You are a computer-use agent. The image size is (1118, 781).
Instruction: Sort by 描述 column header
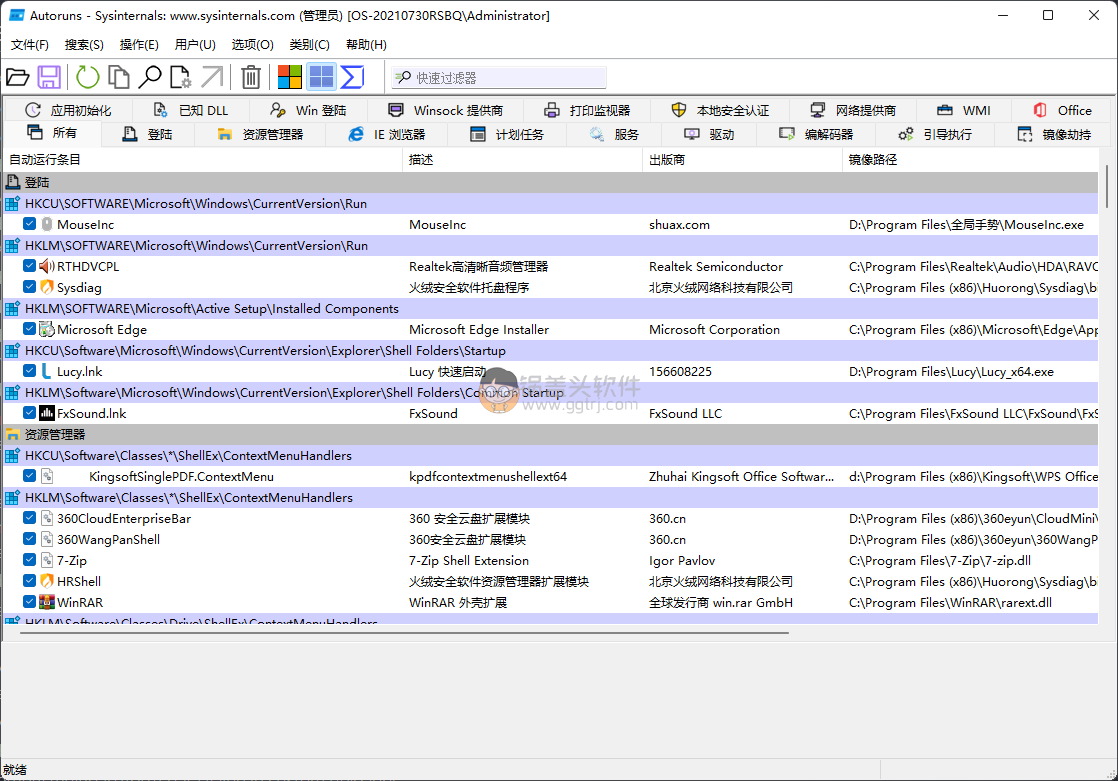(523, 160)
